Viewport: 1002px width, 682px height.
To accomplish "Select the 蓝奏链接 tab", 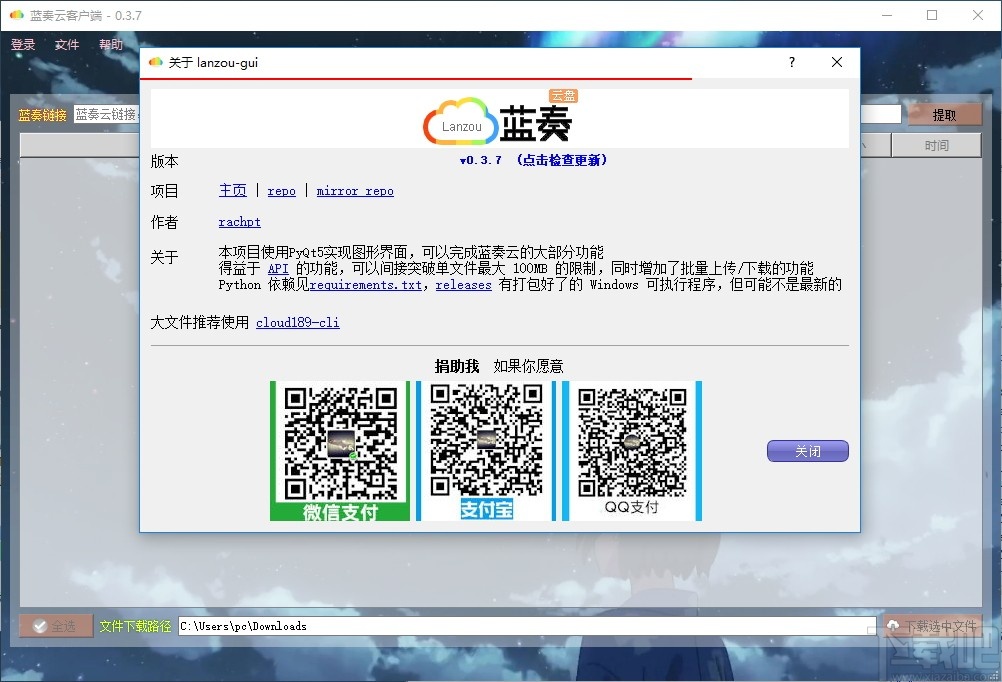I will [42, 114].
